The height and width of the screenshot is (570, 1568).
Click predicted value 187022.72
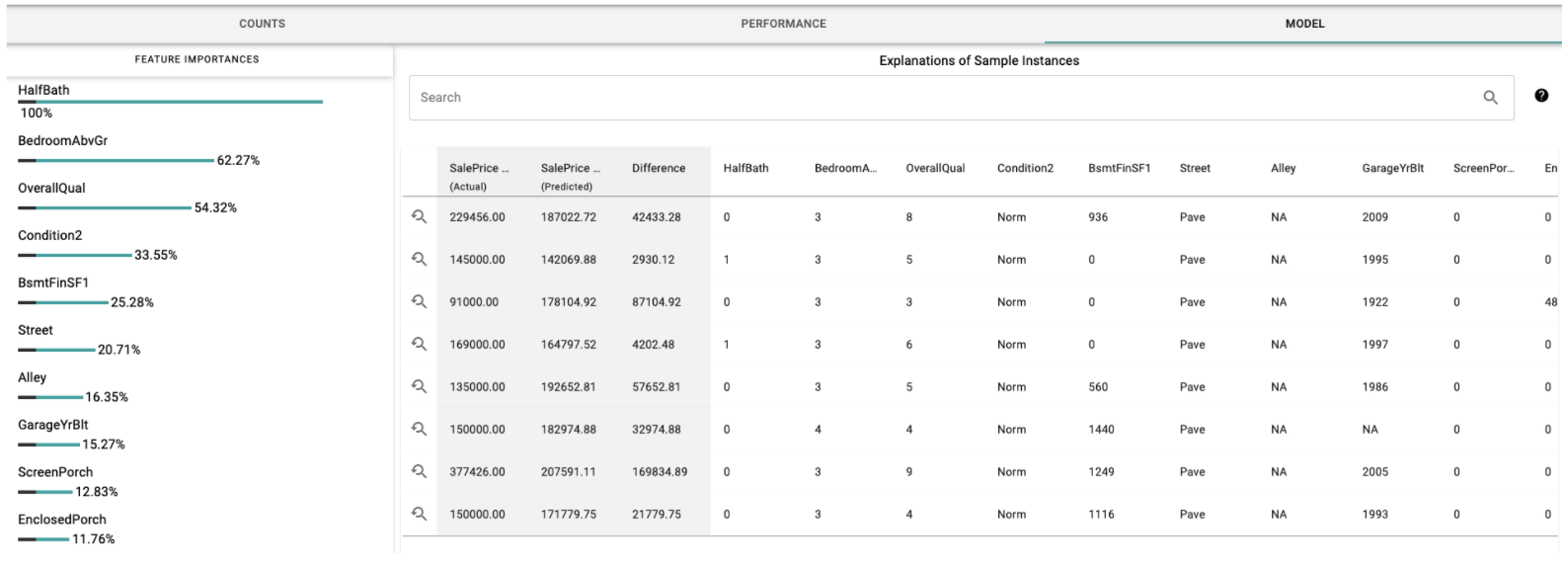coord(569,217)
